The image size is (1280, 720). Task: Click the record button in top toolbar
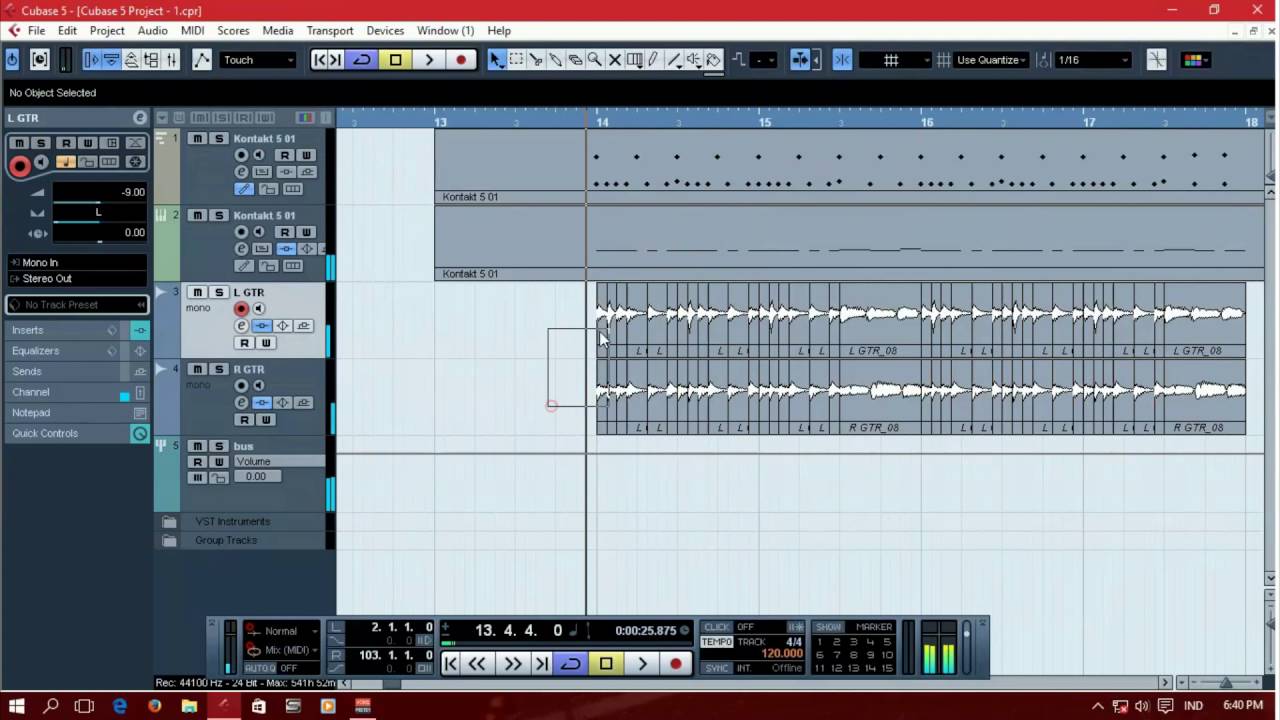point(461,60)
